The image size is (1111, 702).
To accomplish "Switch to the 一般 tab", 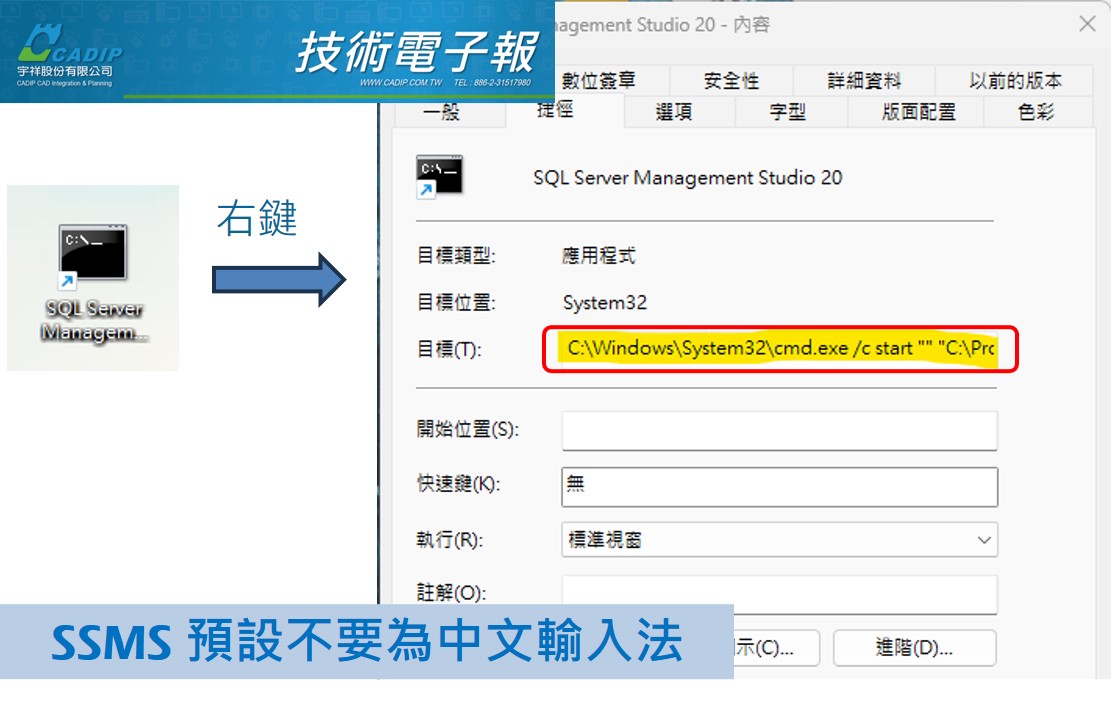I will coord(448,112).
